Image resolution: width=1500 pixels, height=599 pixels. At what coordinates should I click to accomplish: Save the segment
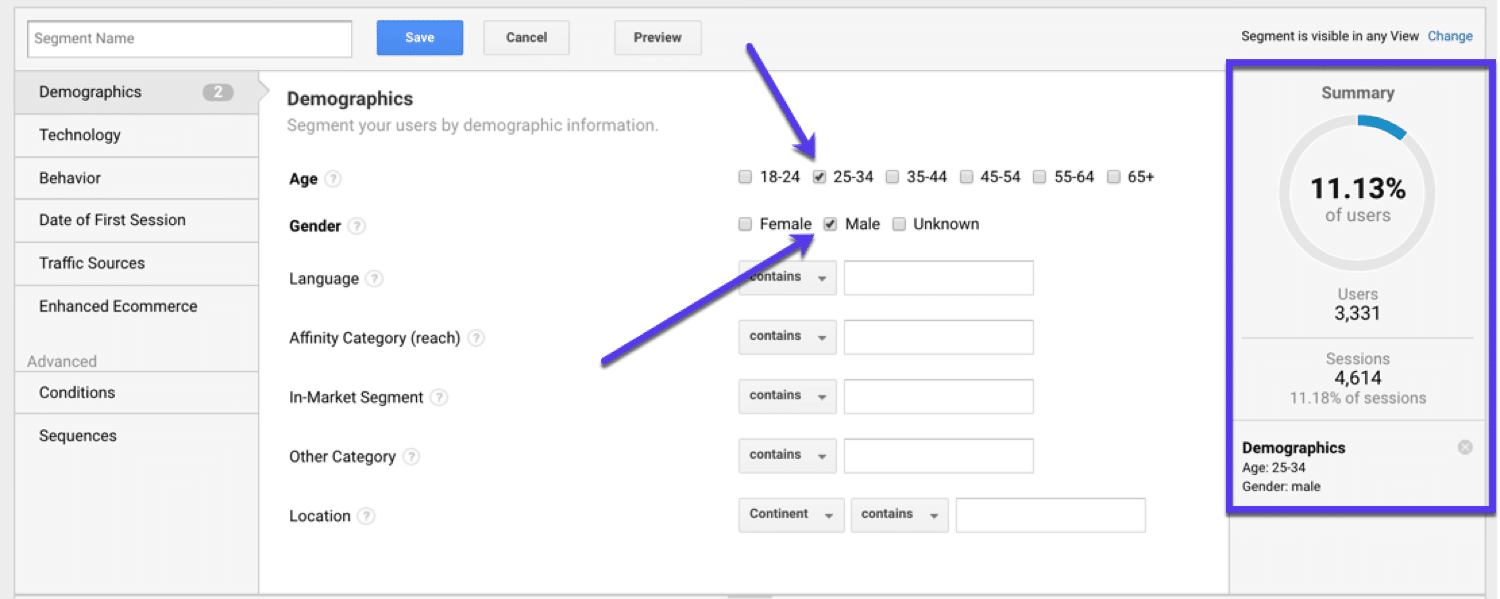(419, 37)
